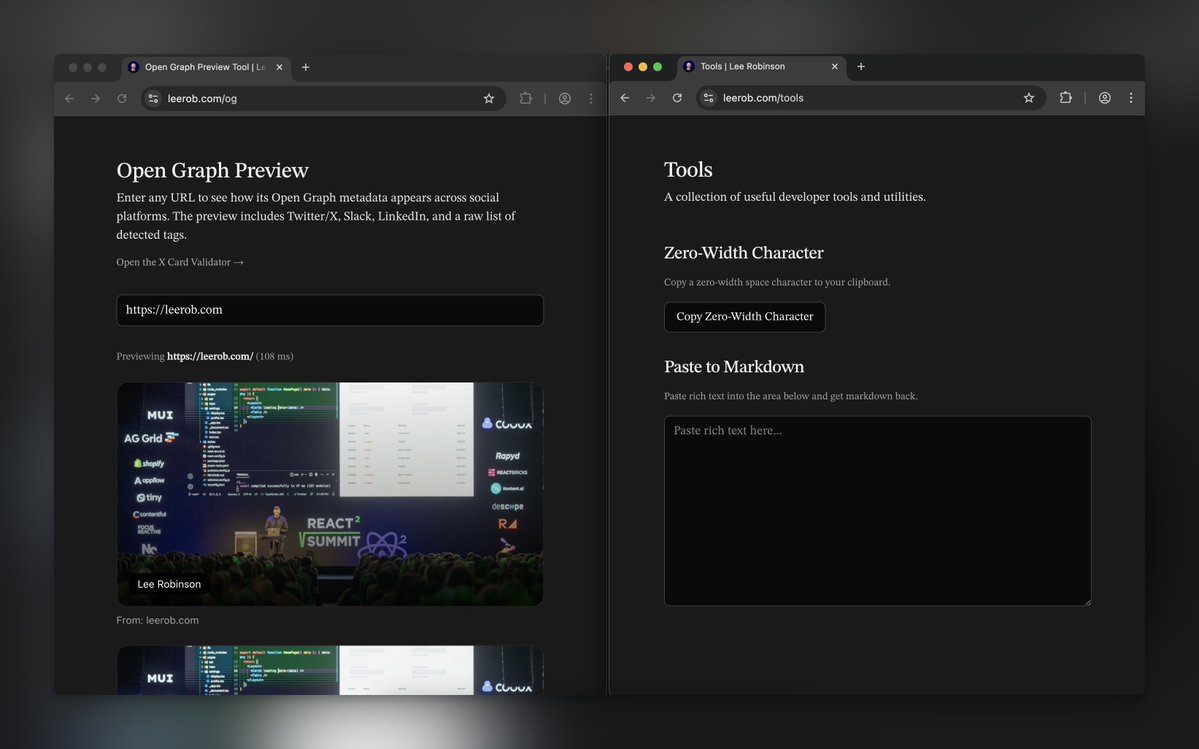Click the leerob.com/og address bar
This screenshot has width=1199, height=749.
click(x=323, y=99)
